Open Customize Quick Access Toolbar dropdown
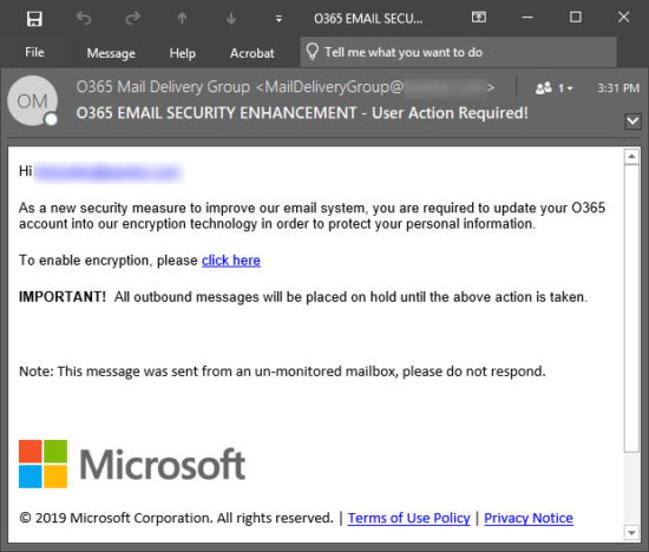Screen dimensions: 649x552 tap(279, 18)
